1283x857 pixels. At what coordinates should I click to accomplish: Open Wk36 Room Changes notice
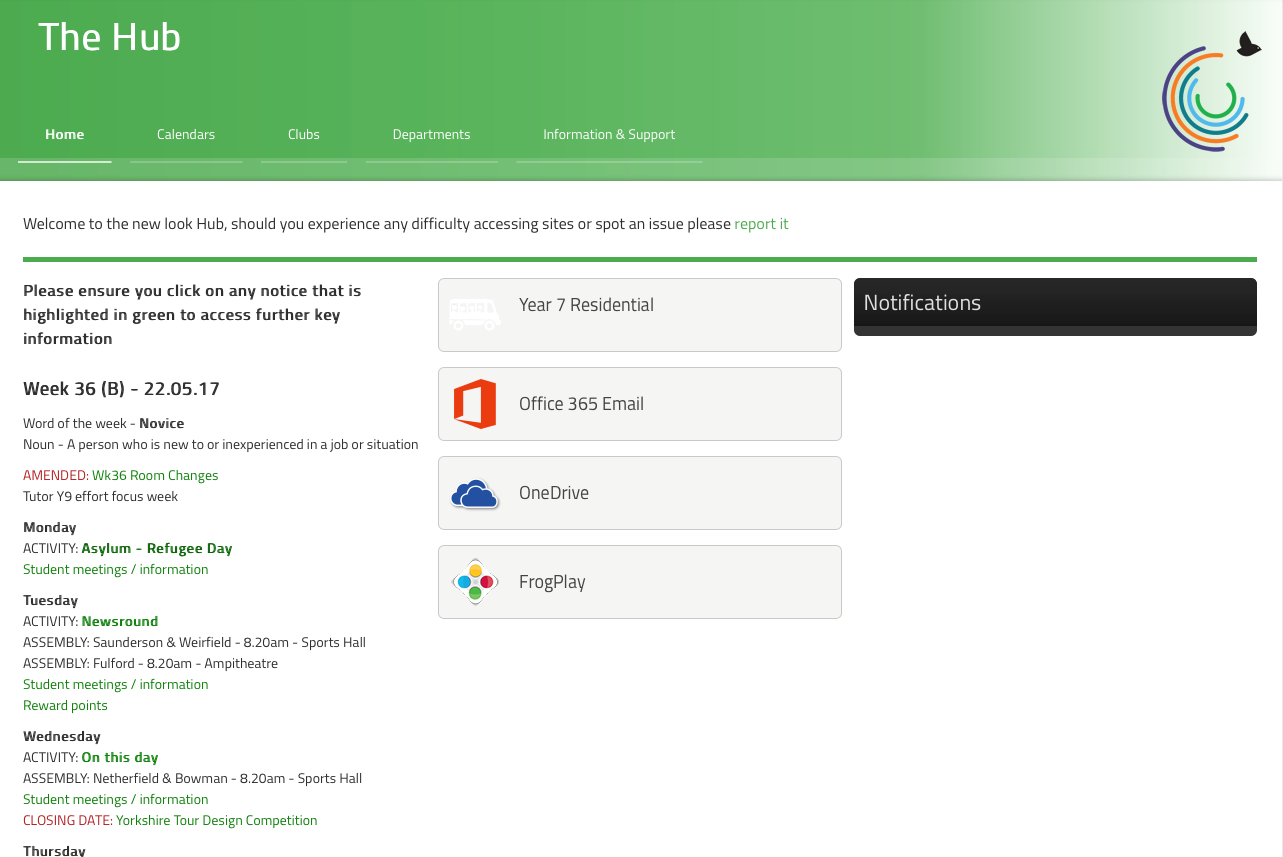point(155,476)
